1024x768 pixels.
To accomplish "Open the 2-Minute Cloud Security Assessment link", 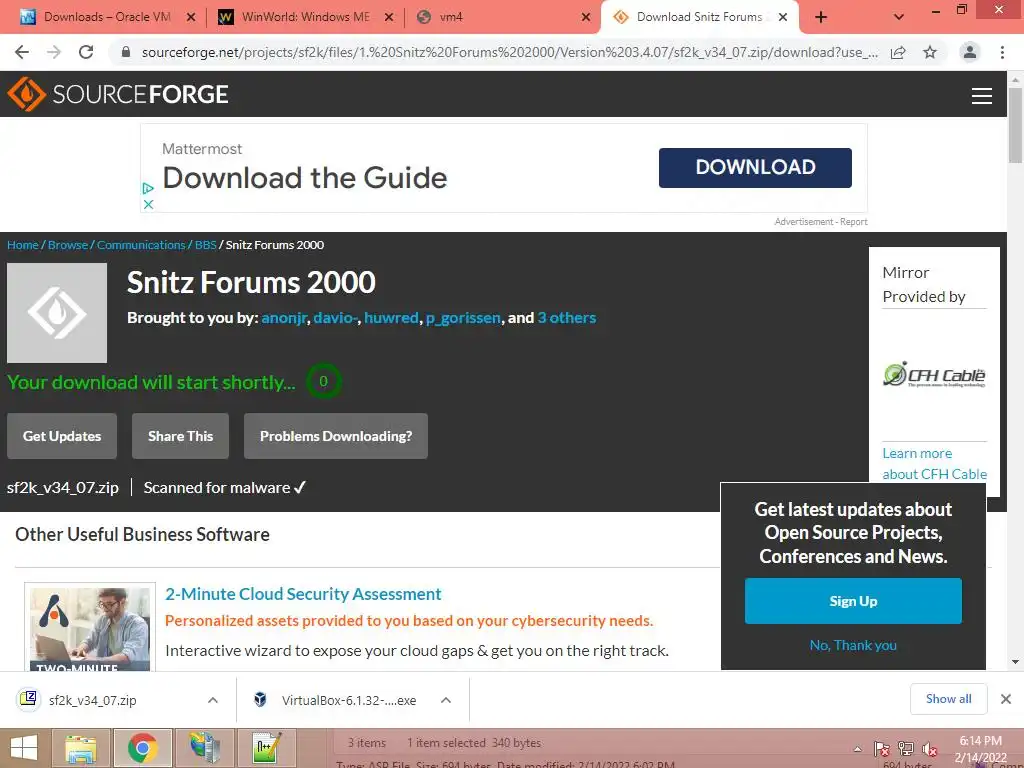I will [x=303, y=594].
